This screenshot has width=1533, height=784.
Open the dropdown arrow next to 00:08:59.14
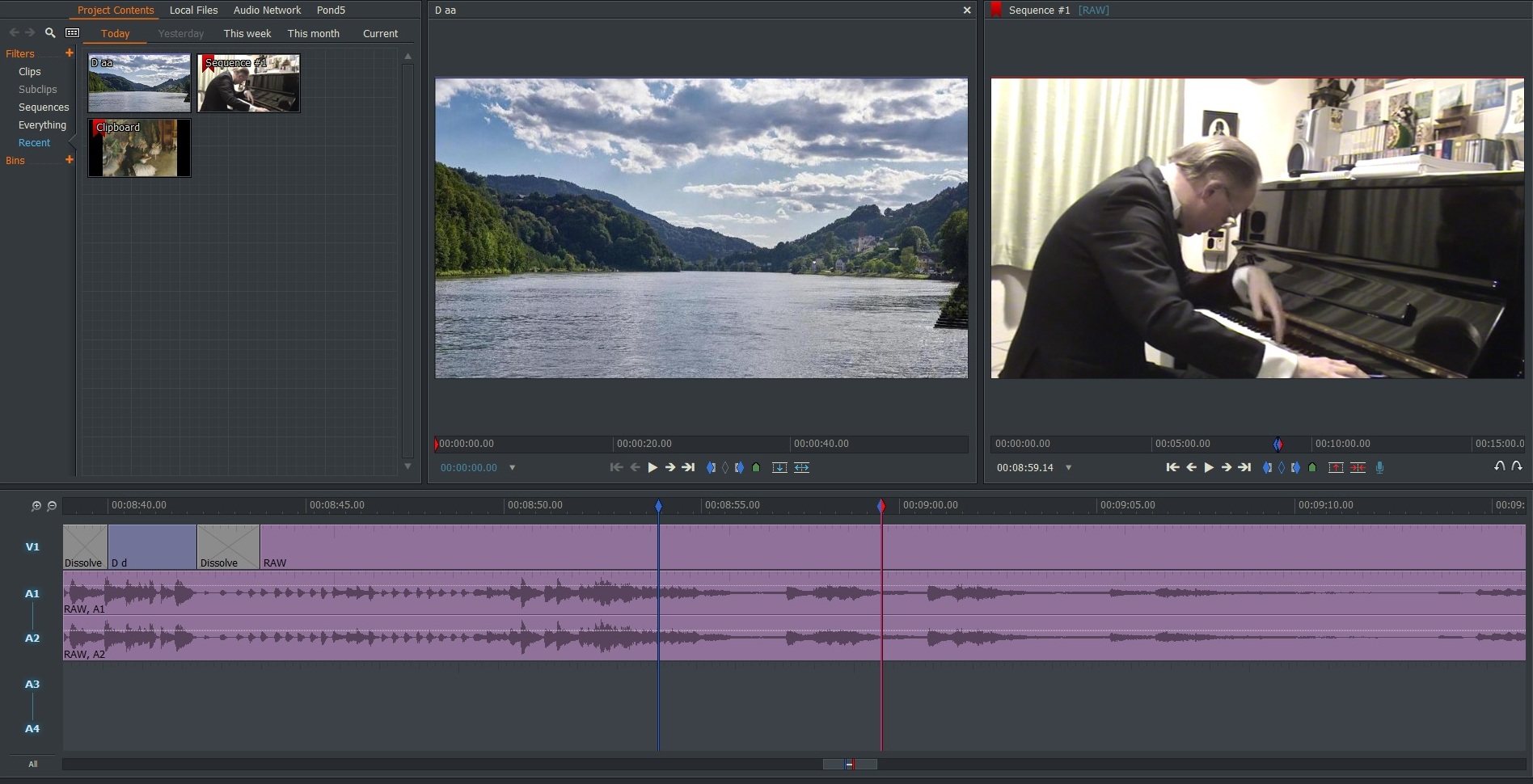[x=1068, y=468]
